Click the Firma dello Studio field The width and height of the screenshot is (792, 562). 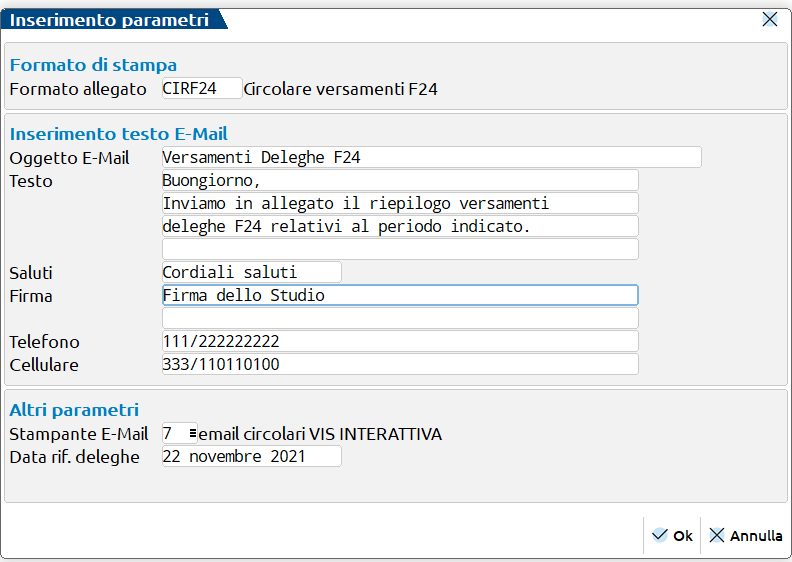399,295
